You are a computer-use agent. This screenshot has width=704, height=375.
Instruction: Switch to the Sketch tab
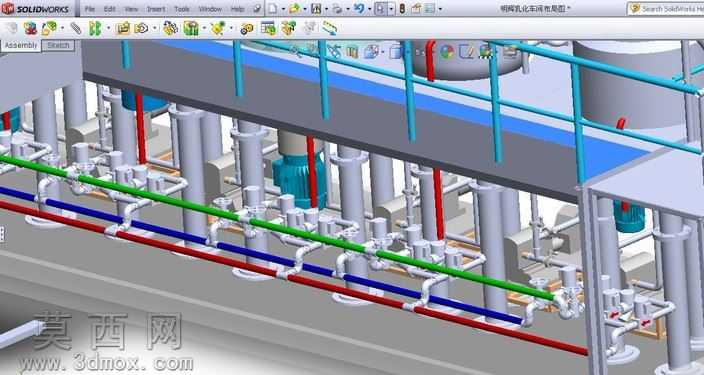[x=58, y=45]
